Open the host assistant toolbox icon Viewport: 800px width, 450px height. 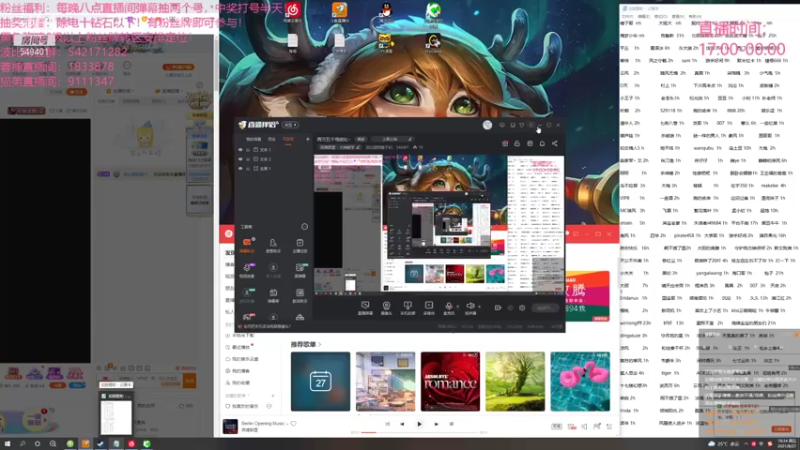tap(273, 245)
